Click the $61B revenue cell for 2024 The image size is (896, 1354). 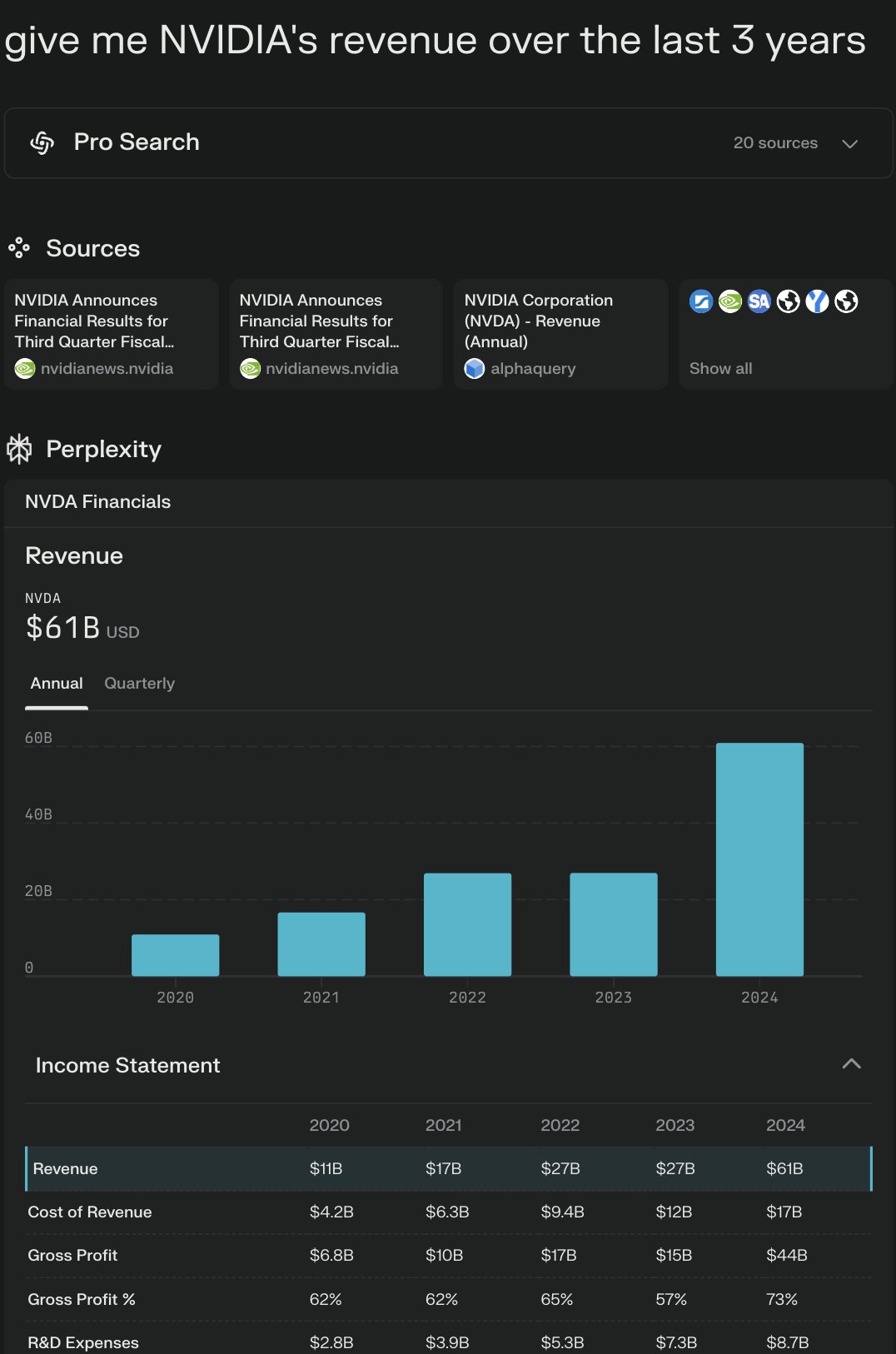click(x=784, y=1168)
